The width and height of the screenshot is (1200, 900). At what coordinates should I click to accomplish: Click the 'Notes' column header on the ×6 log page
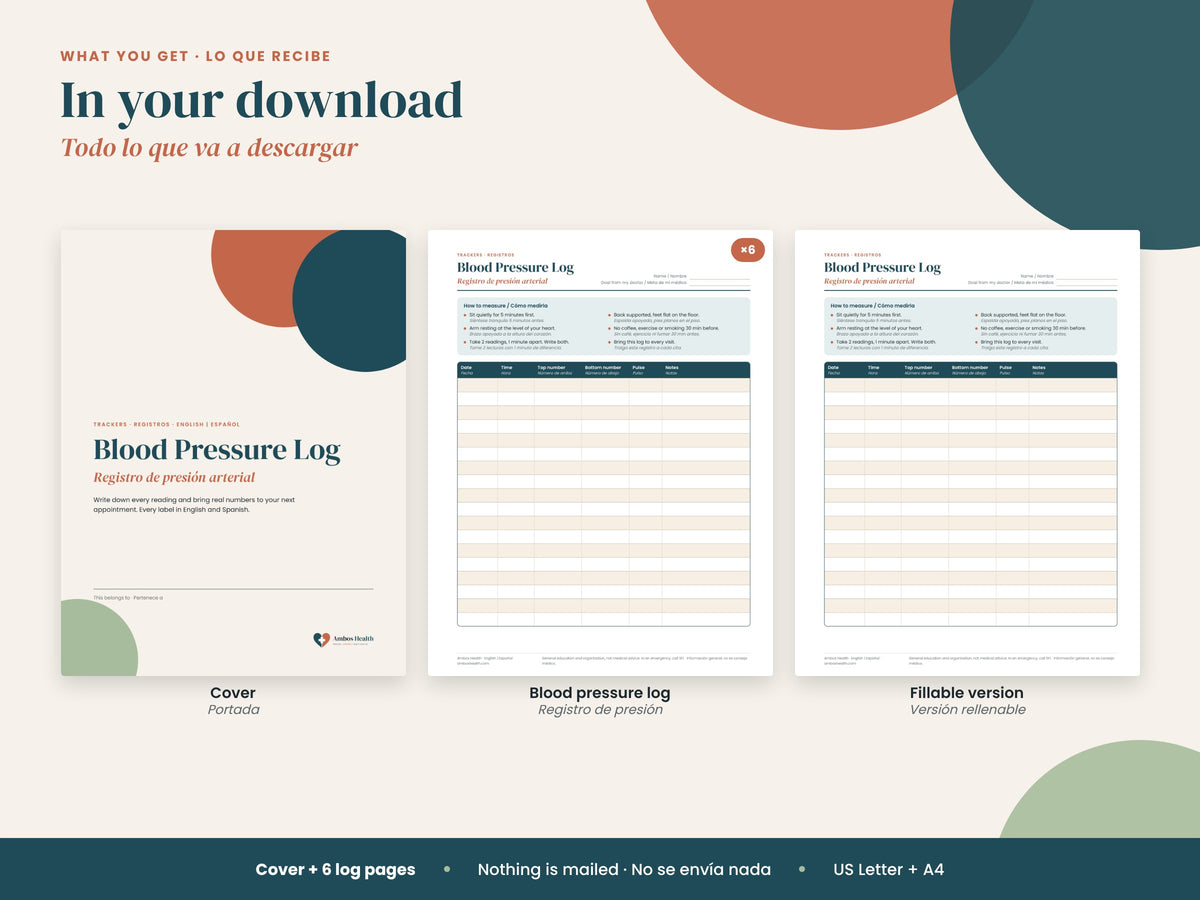(671, 369)
